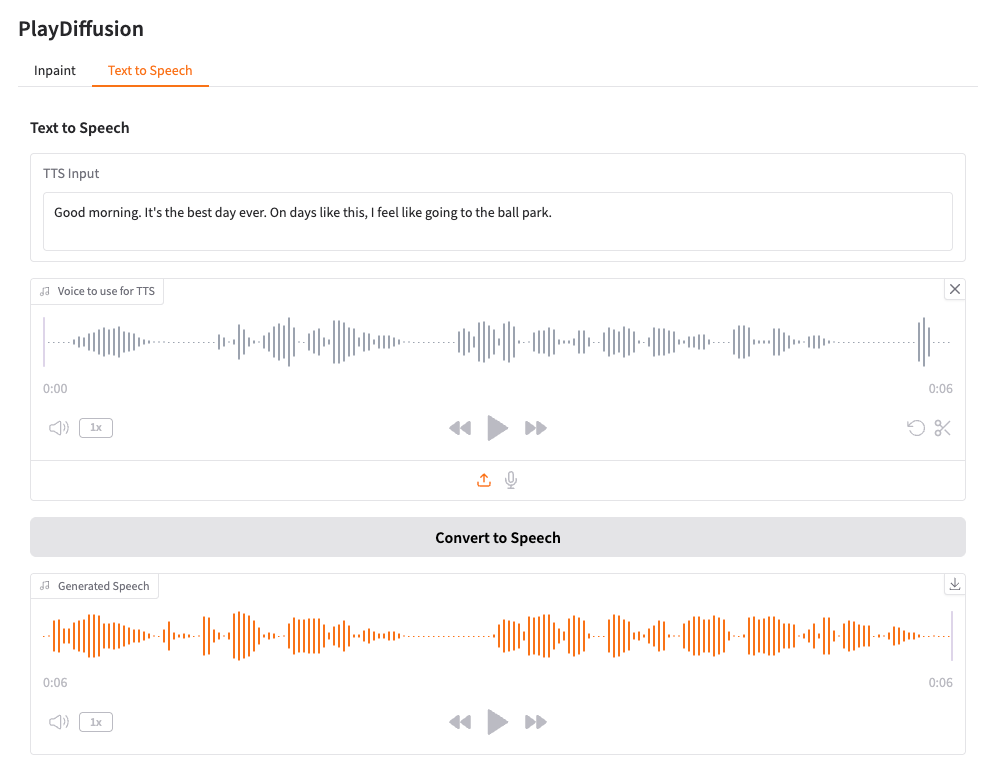Download the Generated Speech audio

(x=955, y=584)
